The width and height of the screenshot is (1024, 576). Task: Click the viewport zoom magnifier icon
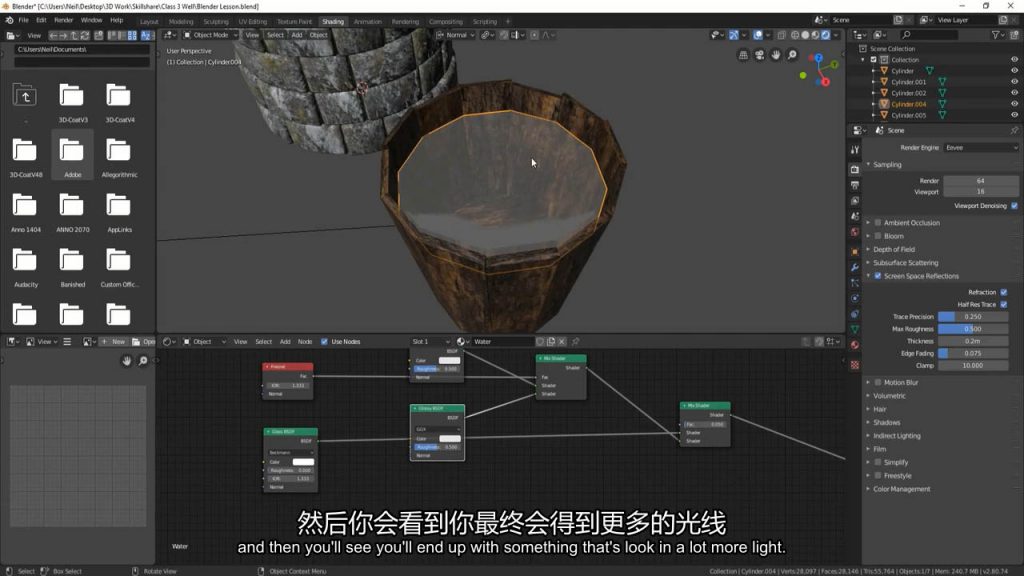coord(792,56)
